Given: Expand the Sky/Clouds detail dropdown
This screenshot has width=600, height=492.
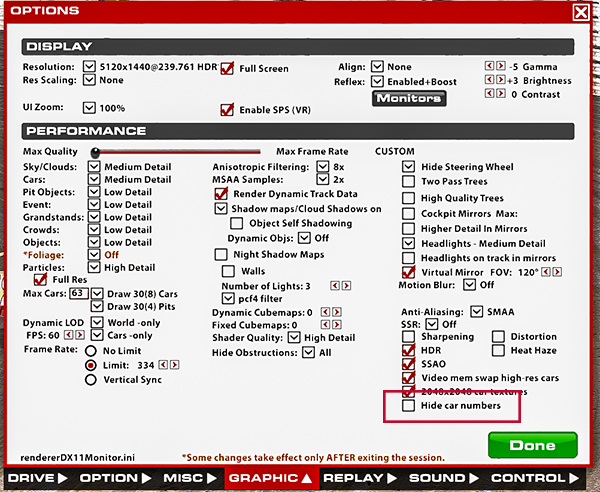Looking at the screenshot, I should tap(94, 166).
